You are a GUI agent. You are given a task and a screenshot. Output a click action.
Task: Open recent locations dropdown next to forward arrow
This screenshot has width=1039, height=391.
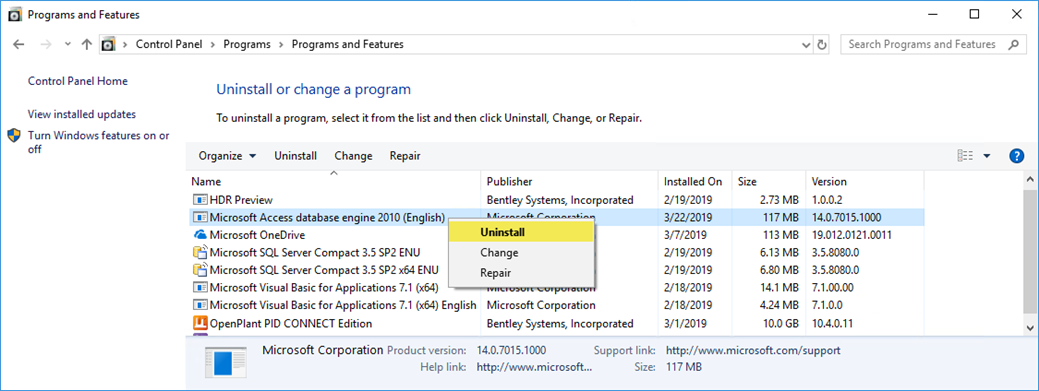68,44
